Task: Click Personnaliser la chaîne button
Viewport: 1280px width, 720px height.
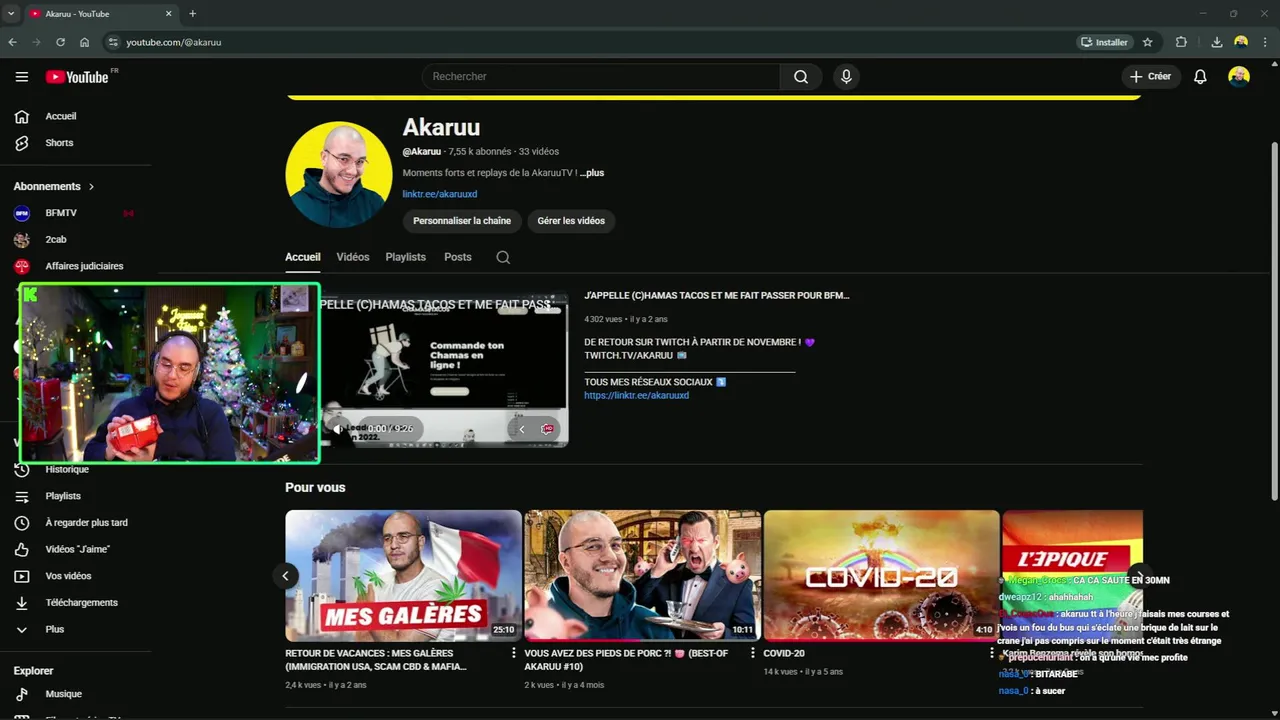Action: tap(462, 221)
